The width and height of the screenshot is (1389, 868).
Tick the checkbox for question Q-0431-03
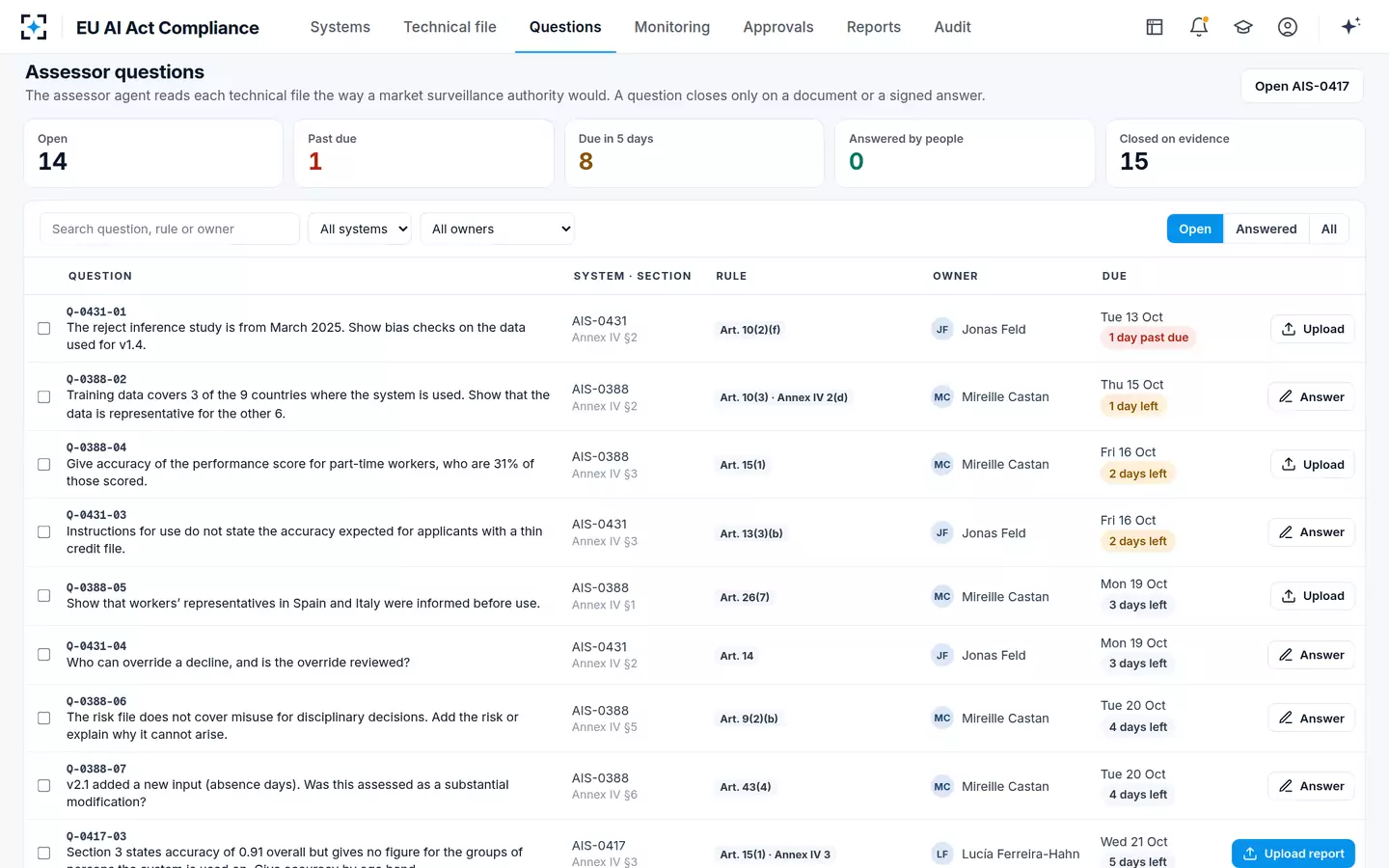(44, 532)
